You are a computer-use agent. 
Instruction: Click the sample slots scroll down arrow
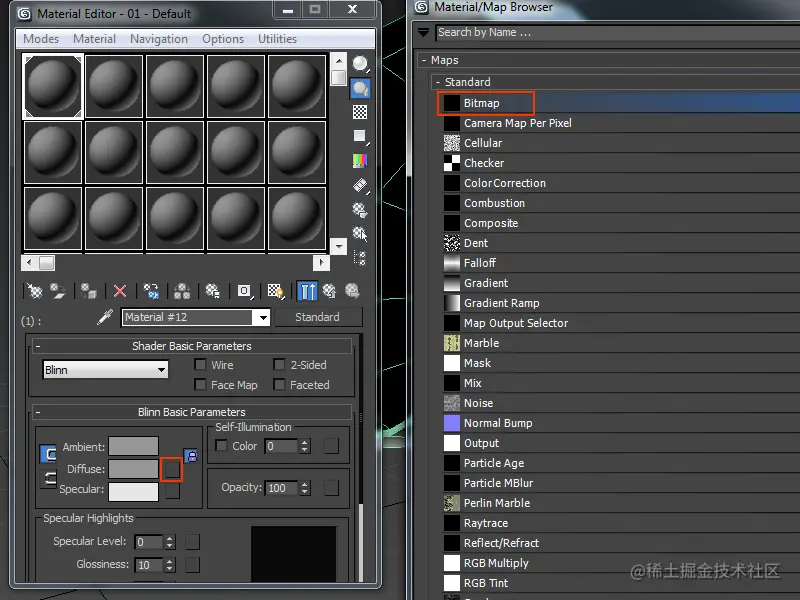(338, 247)
